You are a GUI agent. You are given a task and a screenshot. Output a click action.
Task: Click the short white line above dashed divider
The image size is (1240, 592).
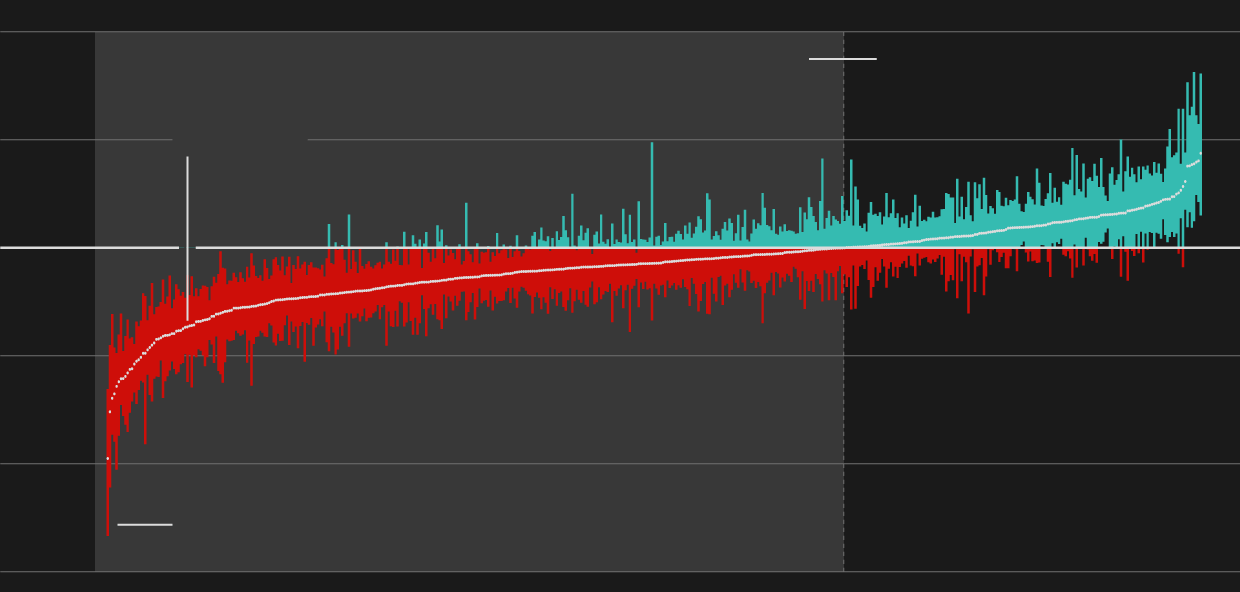pos(842,59)
